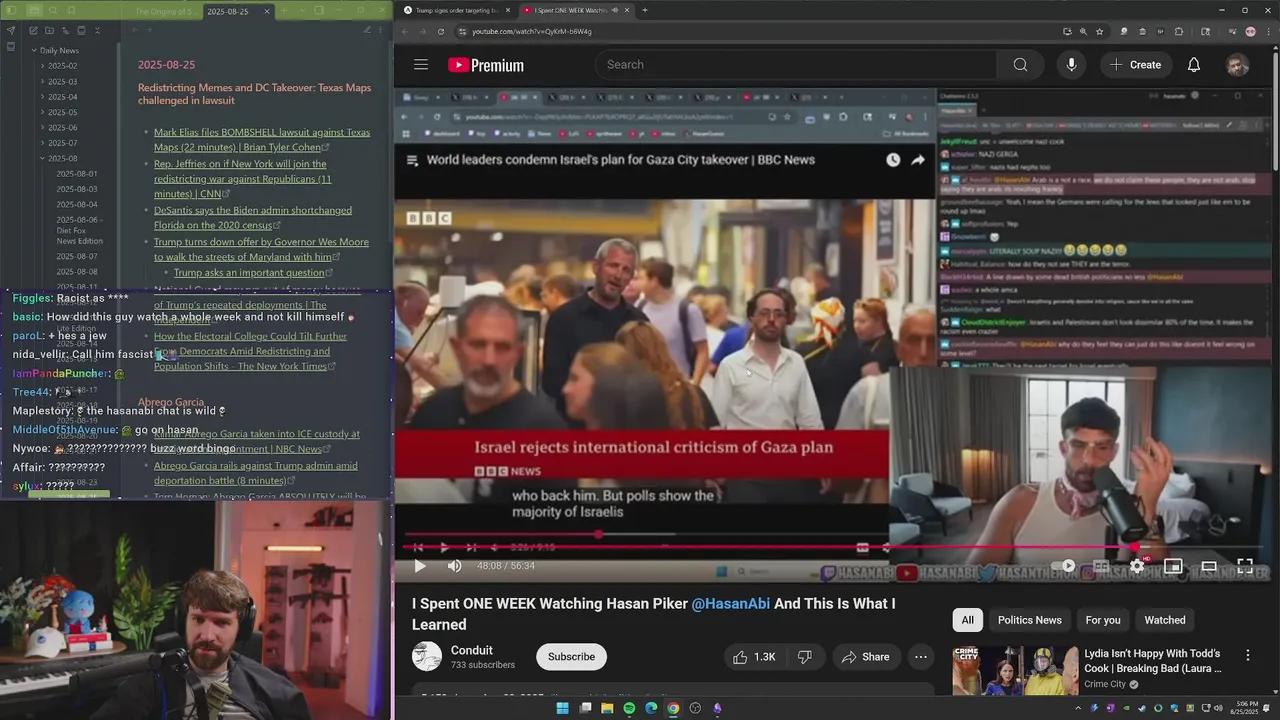Go to YouTube Premium home logo
The width and height of the screenshot is (1280, 720).
pos(486,65)
